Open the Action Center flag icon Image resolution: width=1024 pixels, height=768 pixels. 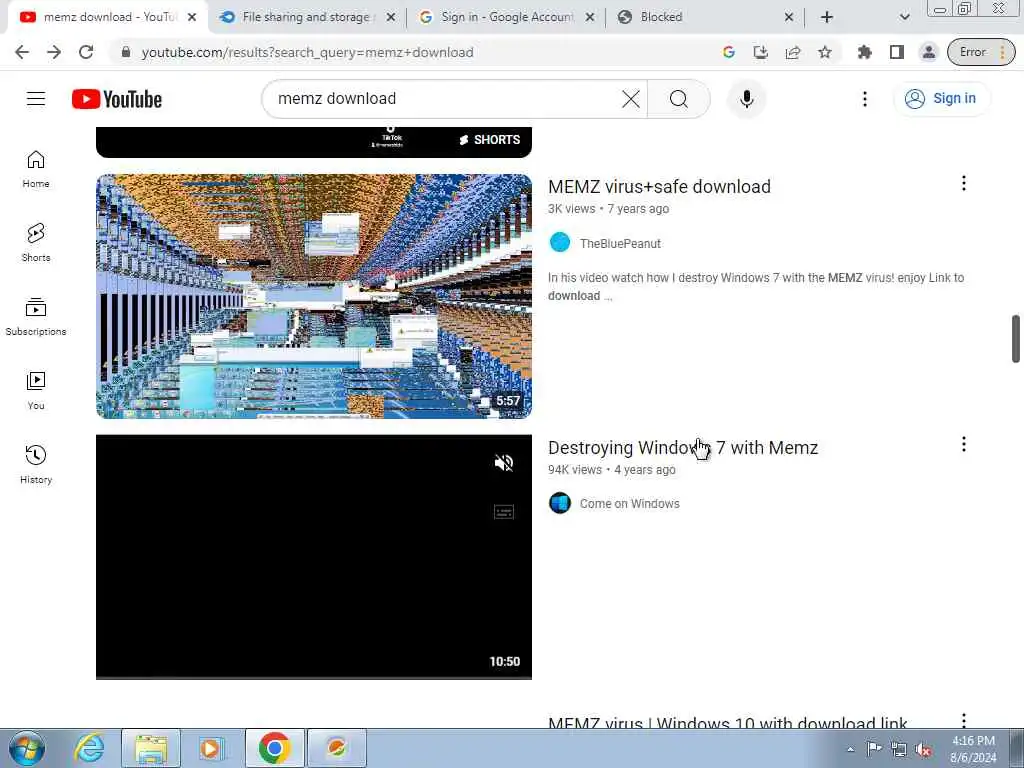[874, 749]
